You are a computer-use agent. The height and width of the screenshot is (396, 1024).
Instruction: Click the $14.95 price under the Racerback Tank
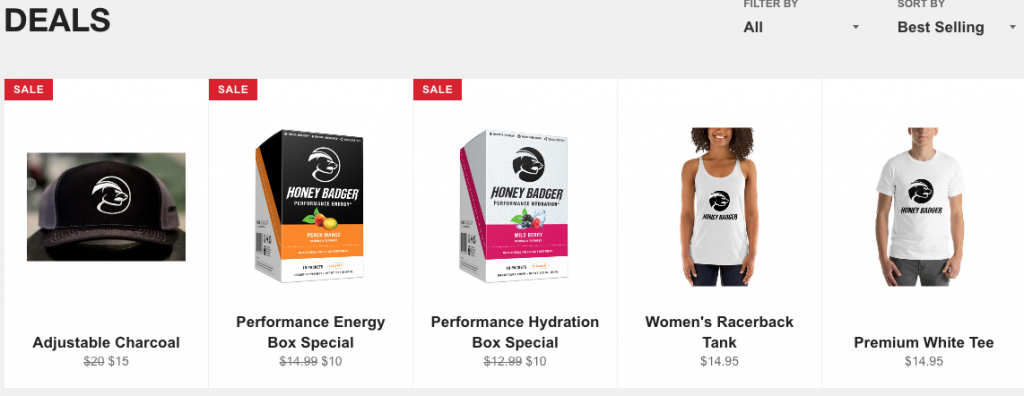tap(720, 361)
